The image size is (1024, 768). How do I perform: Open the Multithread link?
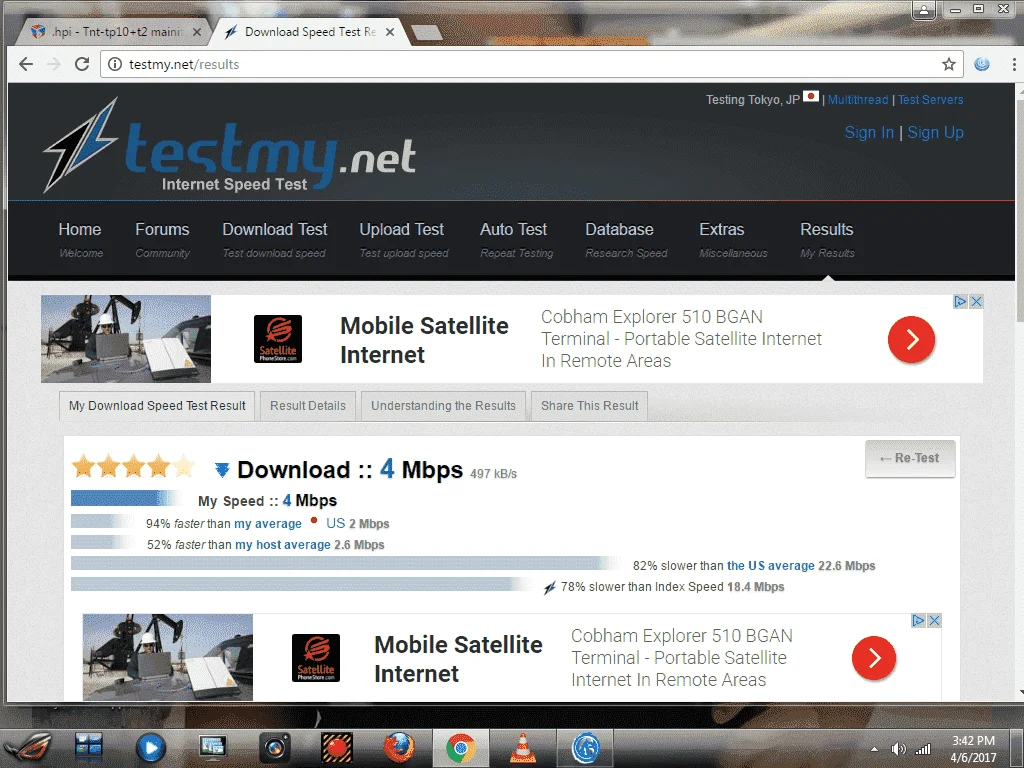[x=858, y=99]
